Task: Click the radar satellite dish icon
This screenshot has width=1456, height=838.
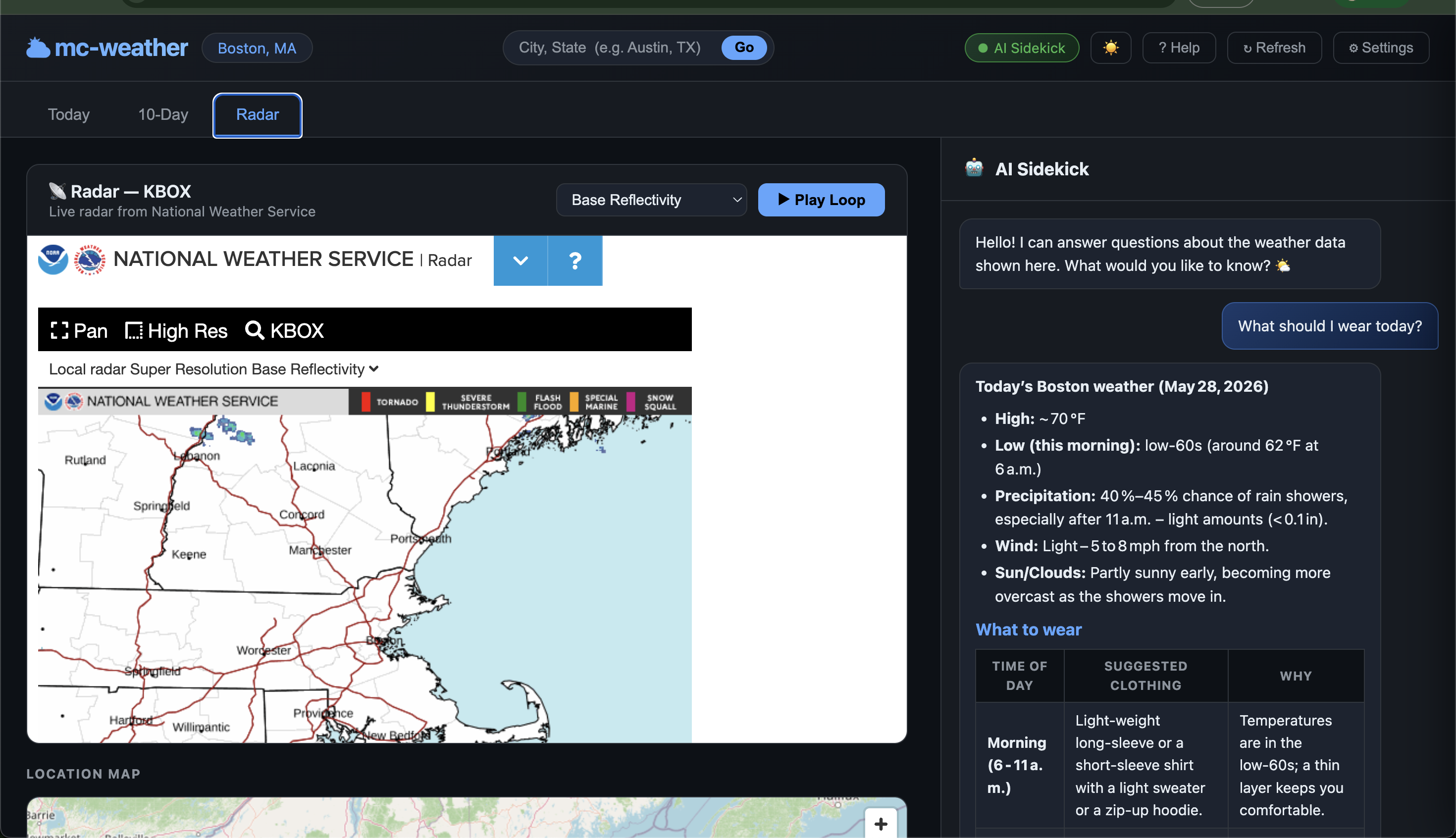Action: (57, 191)
